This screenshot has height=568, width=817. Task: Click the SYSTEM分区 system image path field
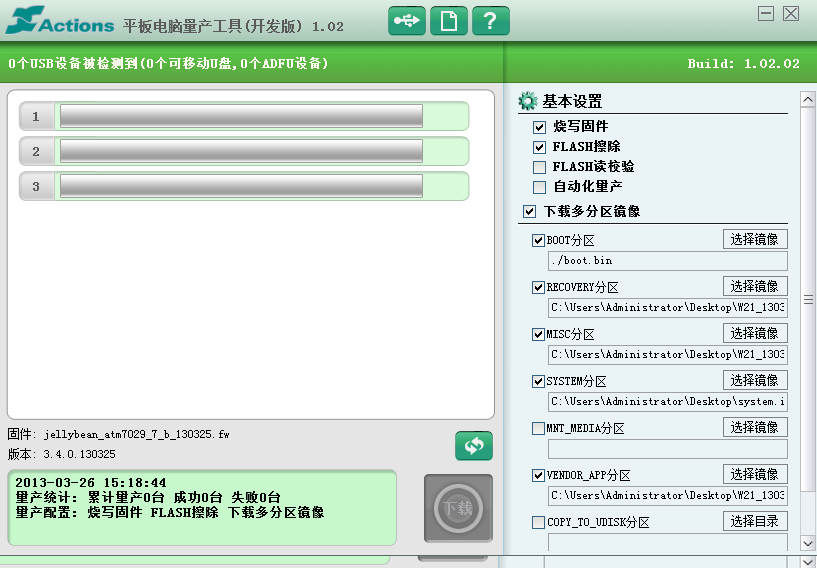tap(667, 401)
